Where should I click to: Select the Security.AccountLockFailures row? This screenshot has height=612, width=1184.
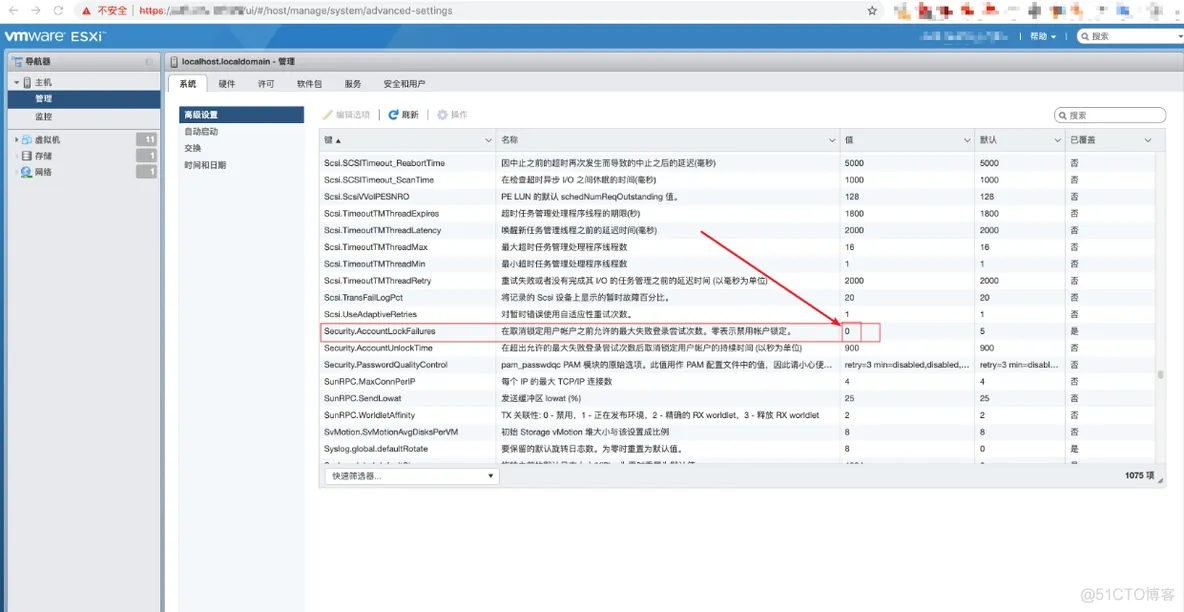[580, 331]
